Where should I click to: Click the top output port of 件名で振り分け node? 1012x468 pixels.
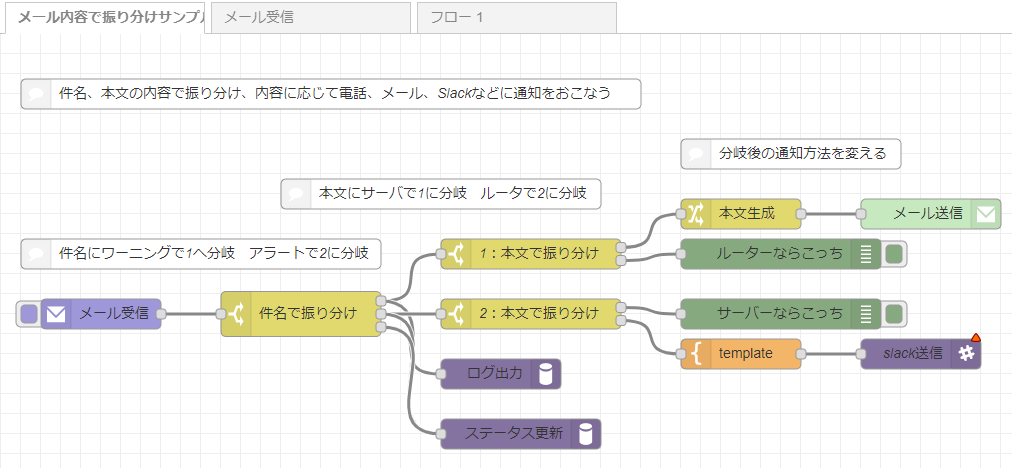[381, 300]
